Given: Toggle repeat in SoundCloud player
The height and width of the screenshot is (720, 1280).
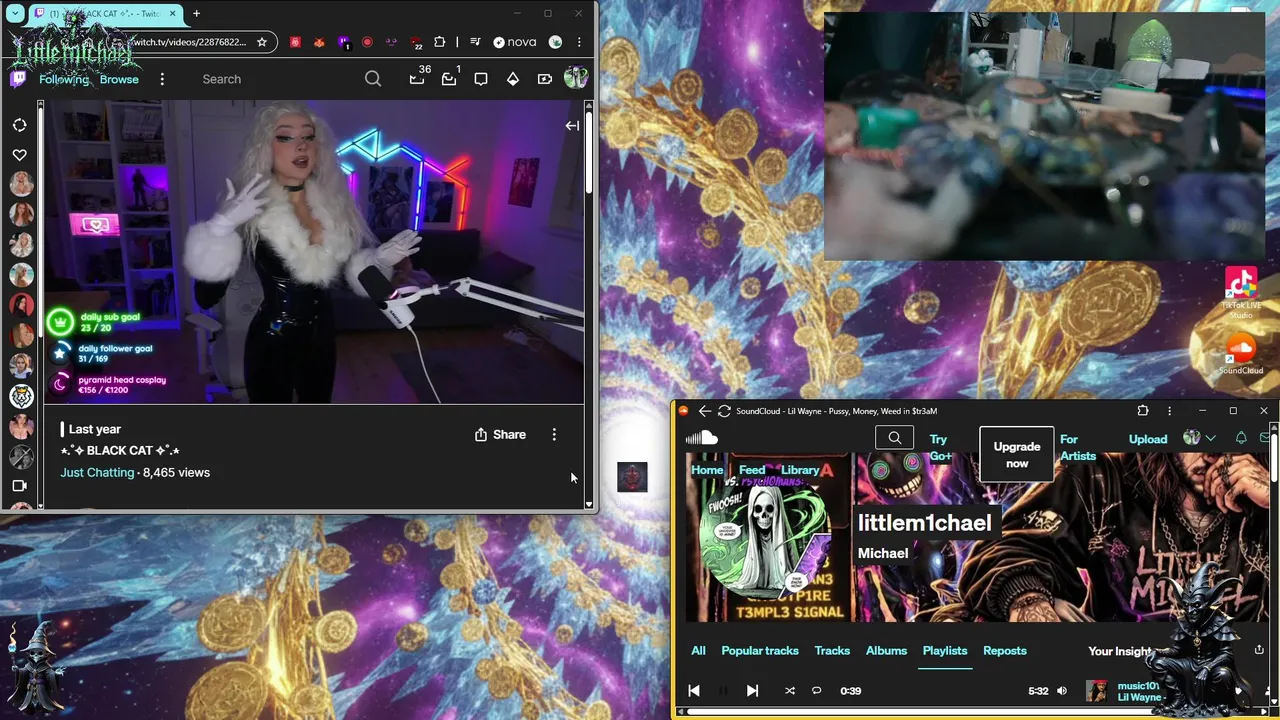Looking at the screenshot, I should pos(816,691).
